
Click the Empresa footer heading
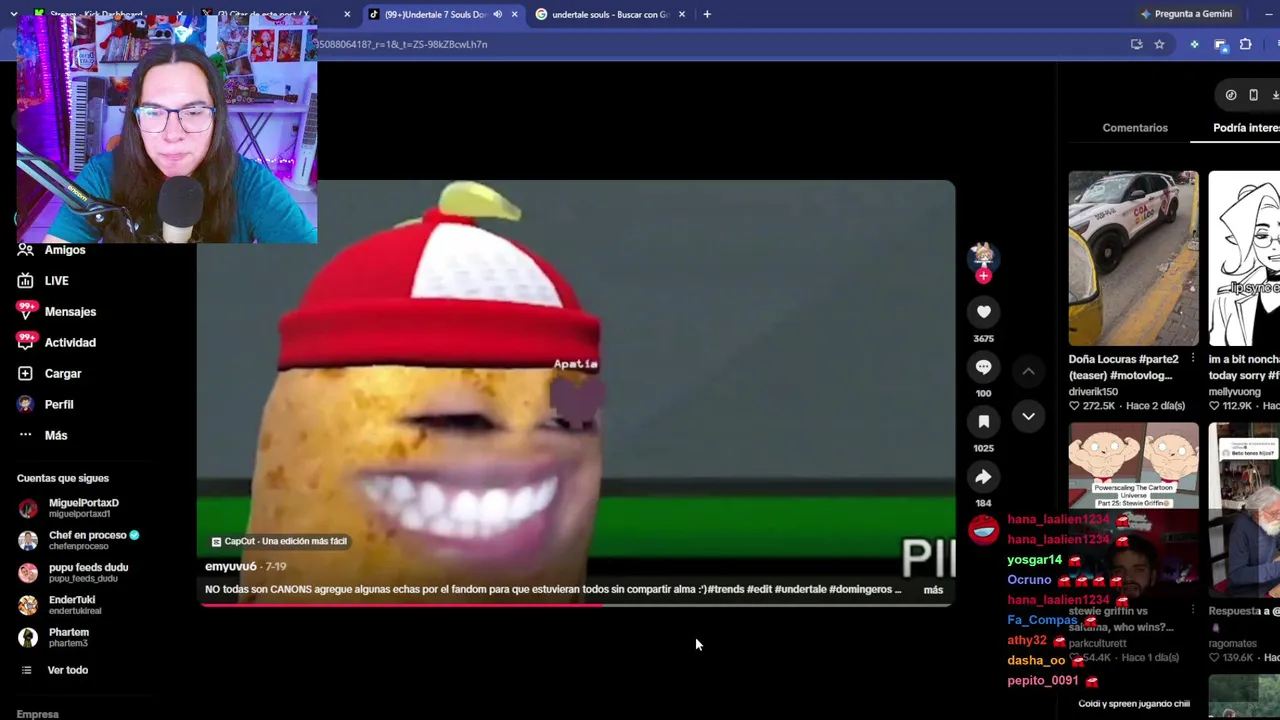pos(38,714)
